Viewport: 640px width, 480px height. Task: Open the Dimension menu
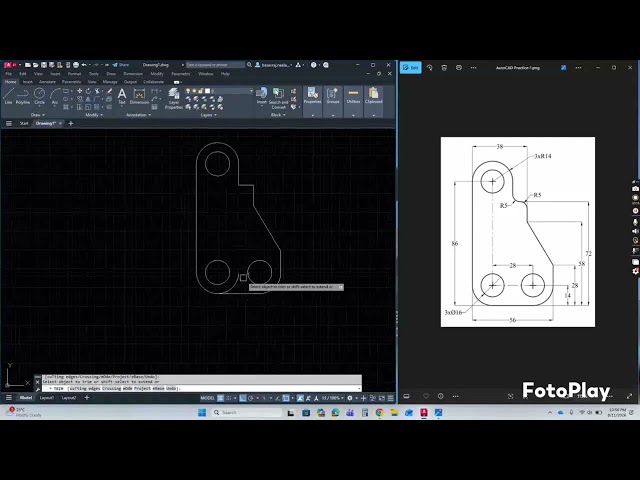tap(133, 74)
